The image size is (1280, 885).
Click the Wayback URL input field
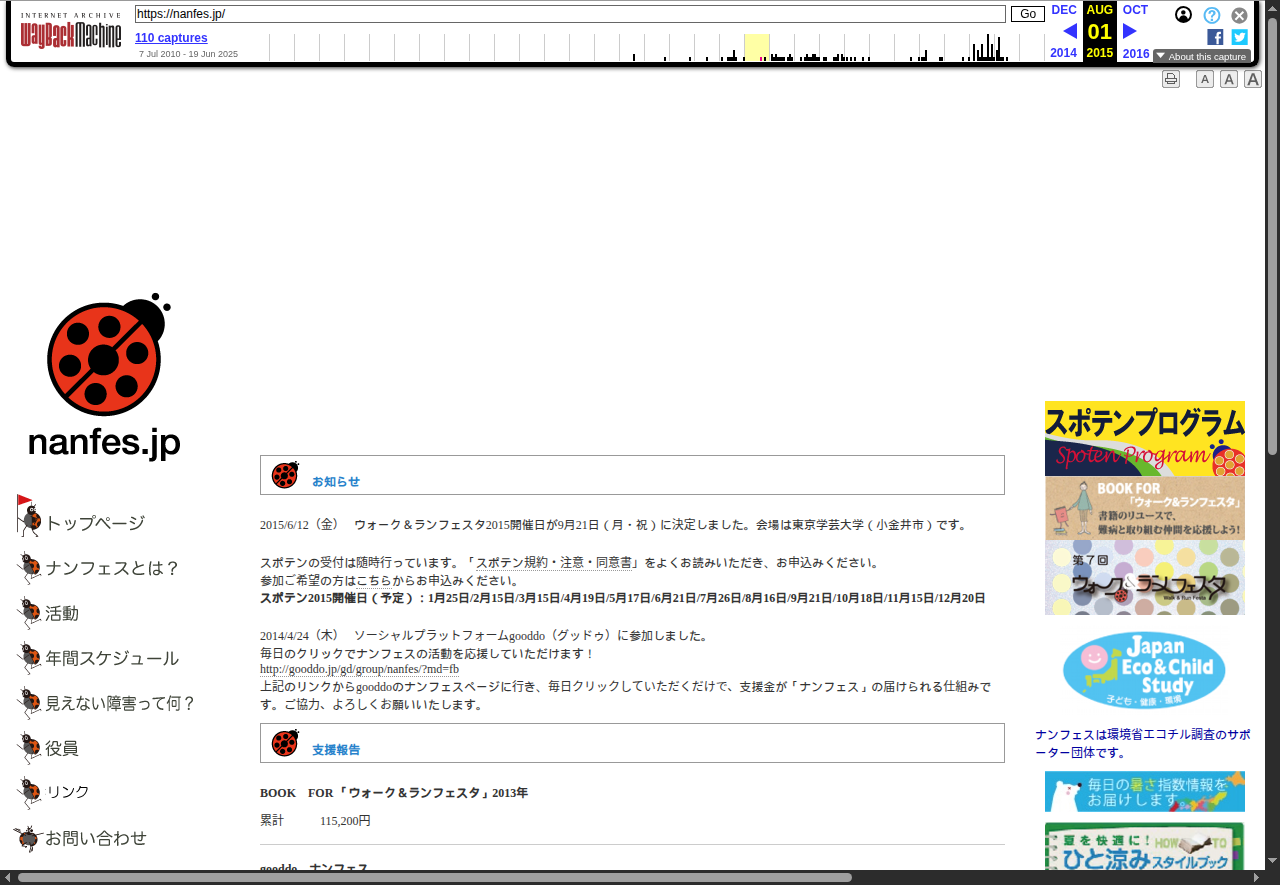point(570,14)
